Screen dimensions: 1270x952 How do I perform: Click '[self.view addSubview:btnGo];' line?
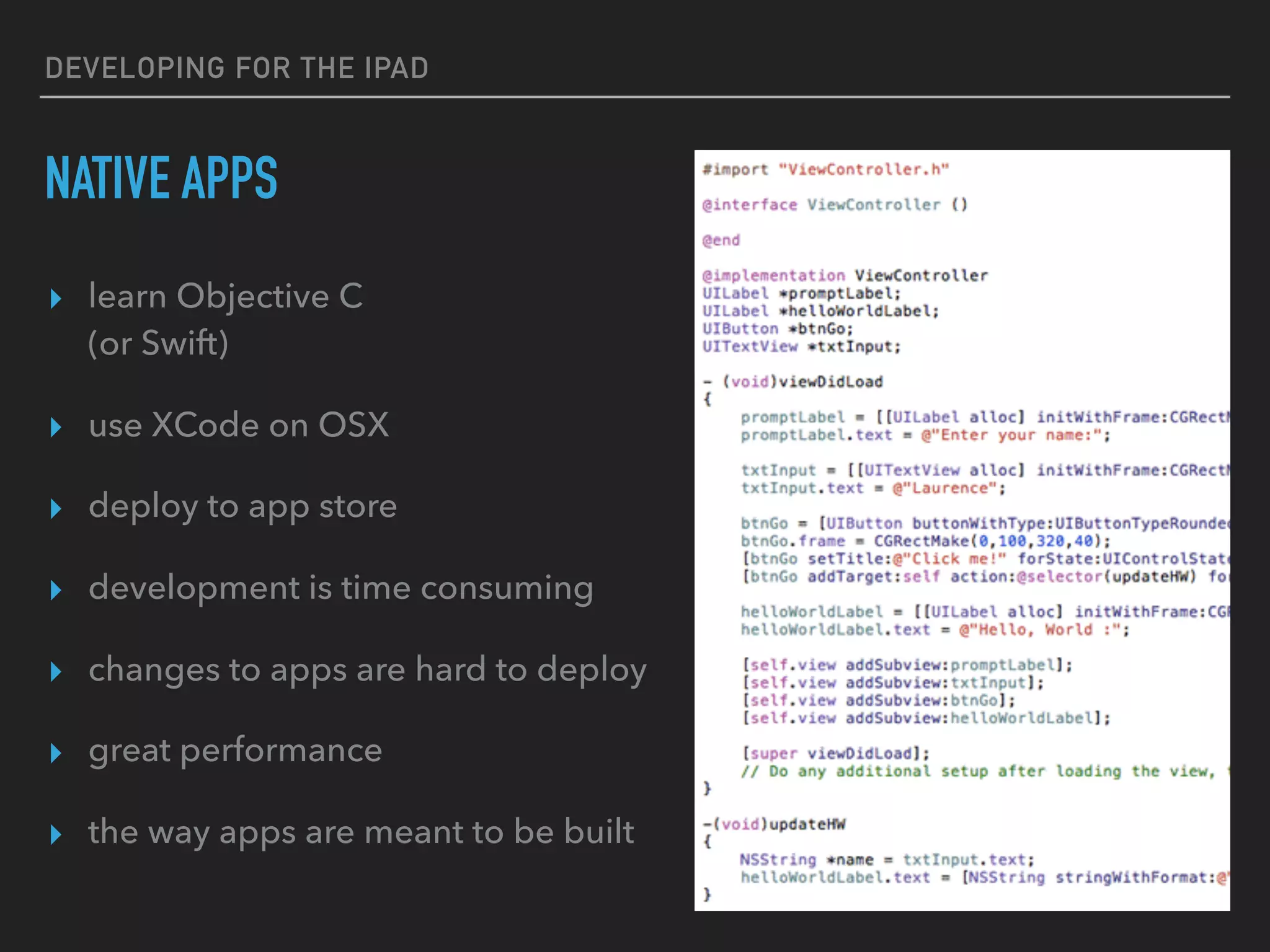(878, 700)
